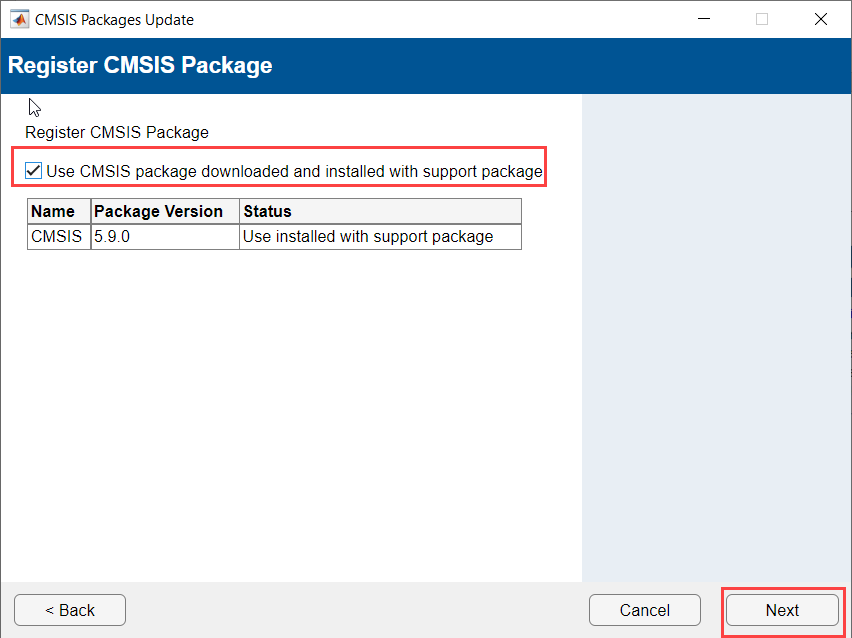
Task: Proceed by clicking Next
Action: point(782,610)
